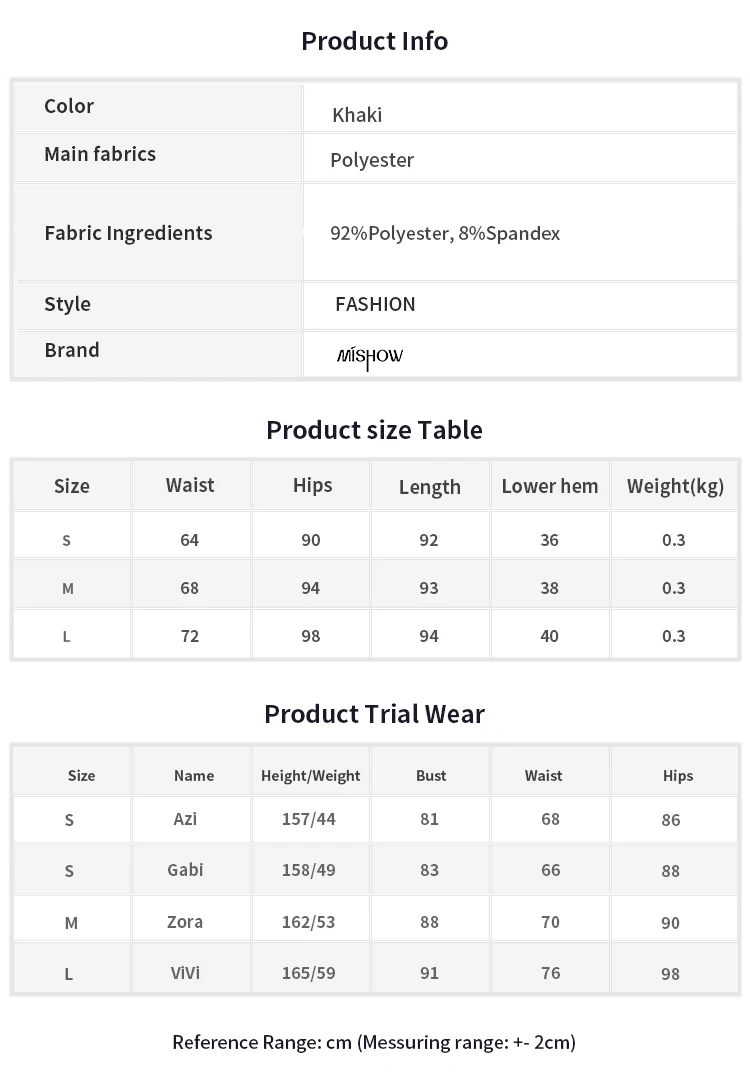Select the waist value 64 for size S
This screenshot has height=1082, width=750.
[x=190, y=540]
